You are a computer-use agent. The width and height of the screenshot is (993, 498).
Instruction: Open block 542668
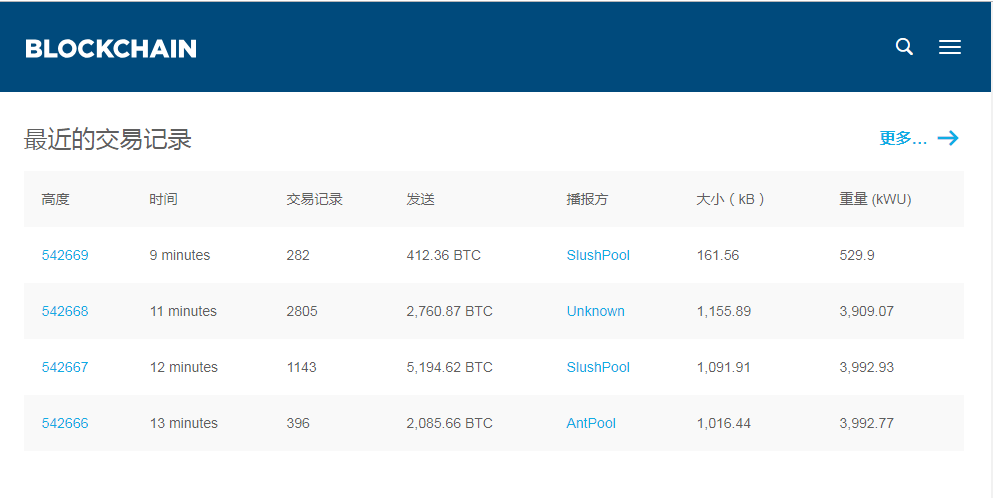pos(65,311)
